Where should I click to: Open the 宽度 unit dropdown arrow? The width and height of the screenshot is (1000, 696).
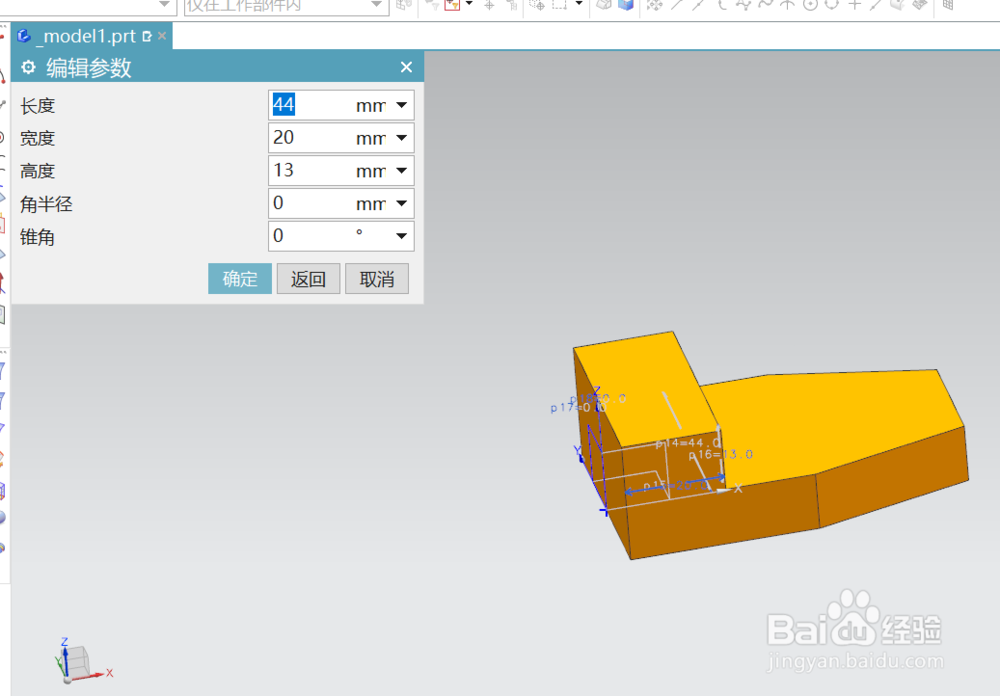[401, 138]
